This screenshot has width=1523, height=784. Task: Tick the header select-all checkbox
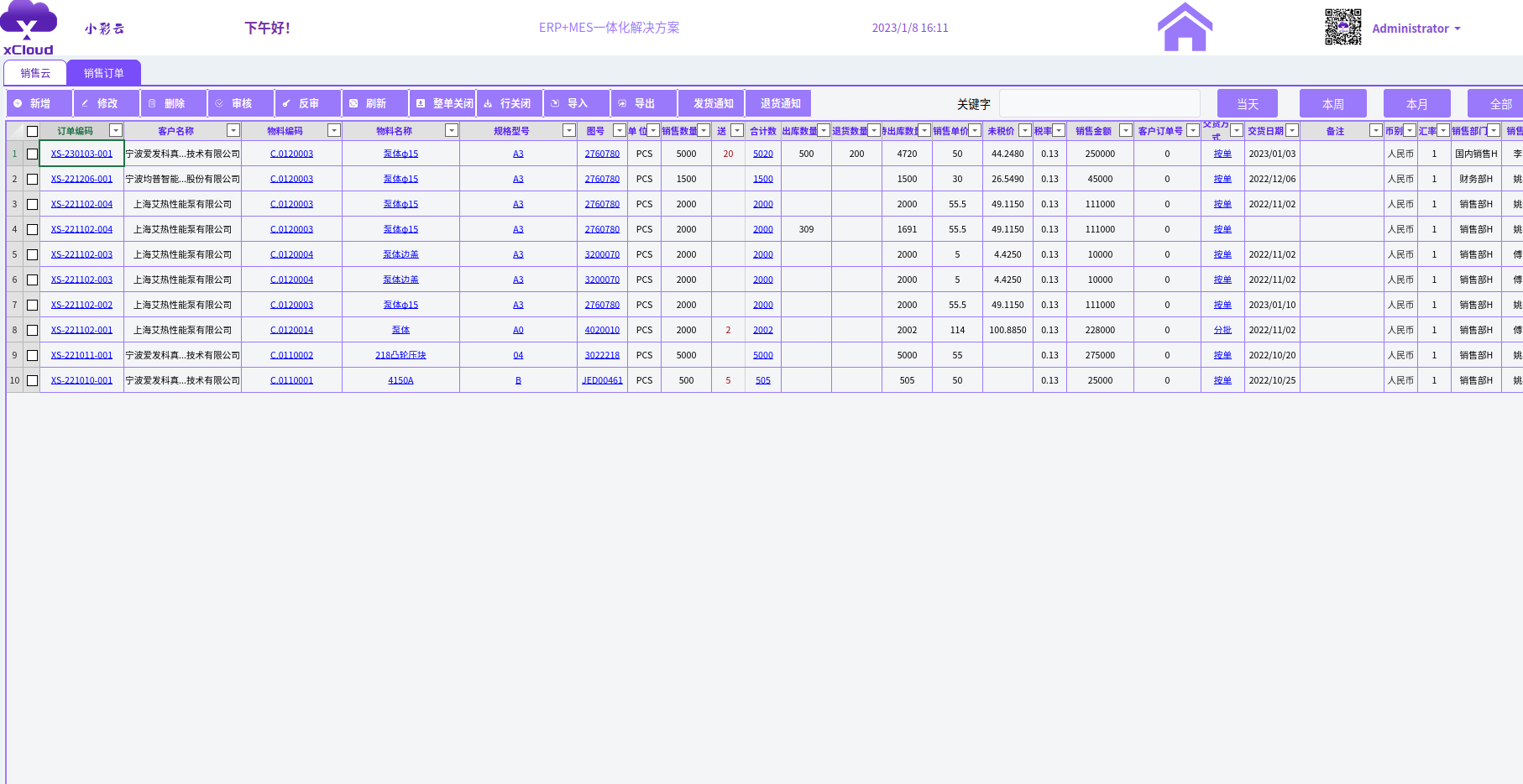(x=32, y=131)
